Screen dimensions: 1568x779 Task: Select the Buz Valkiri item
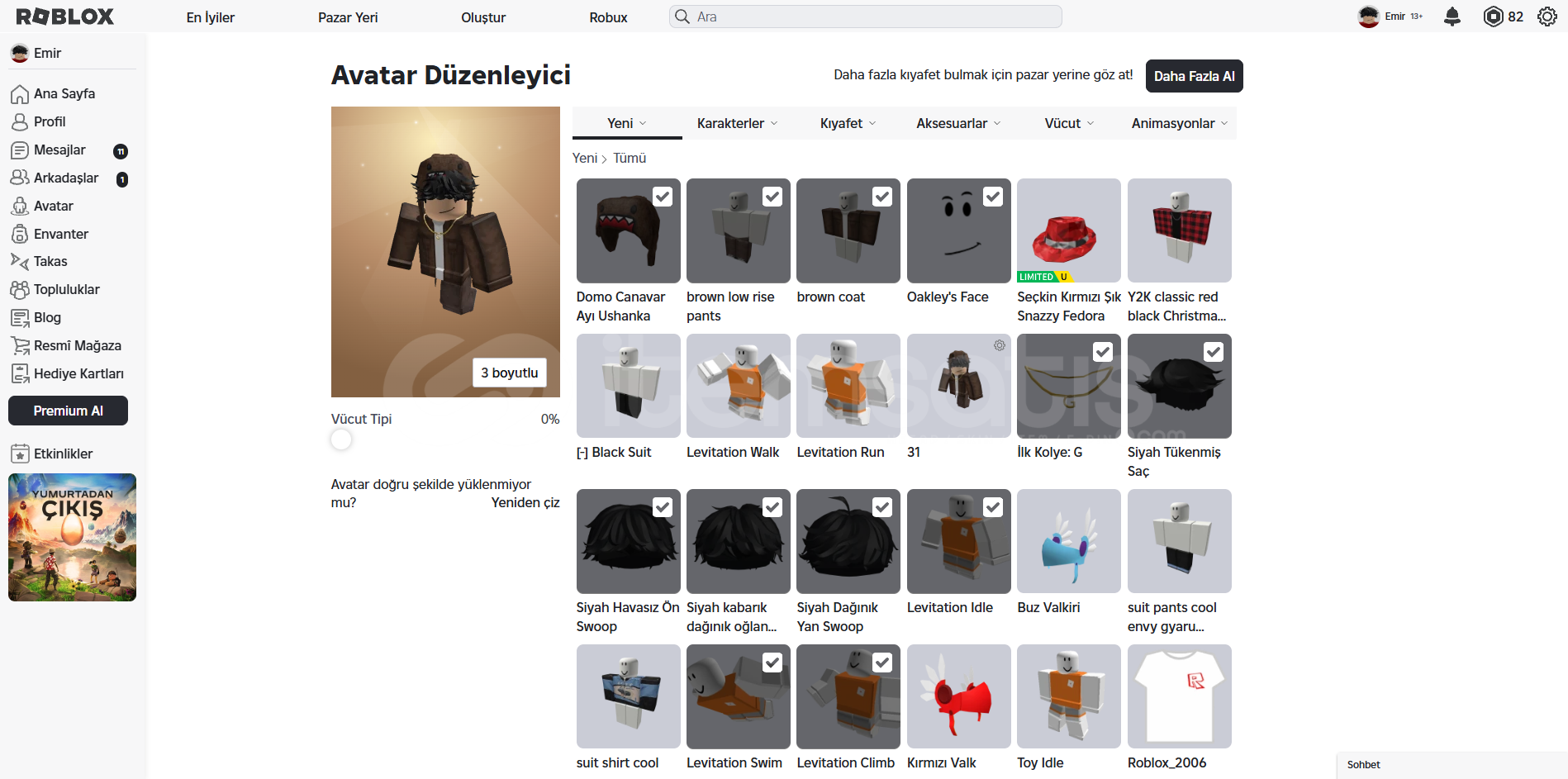click(1069, 541)
